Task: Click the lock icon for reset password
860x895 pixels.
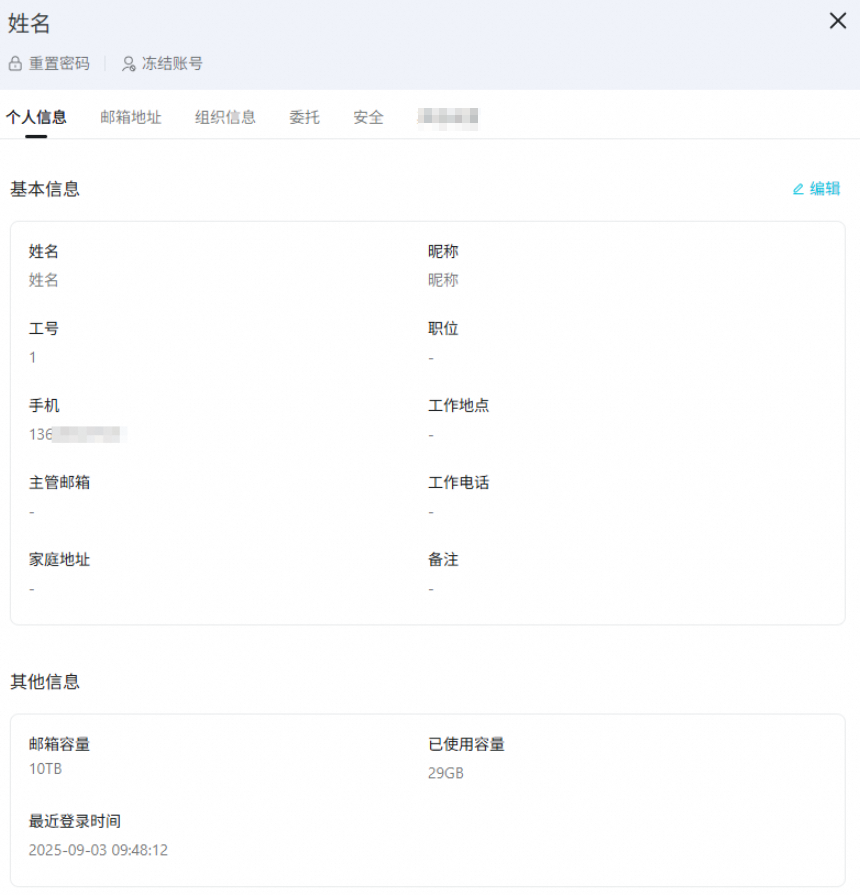Action: pos(15,63)
